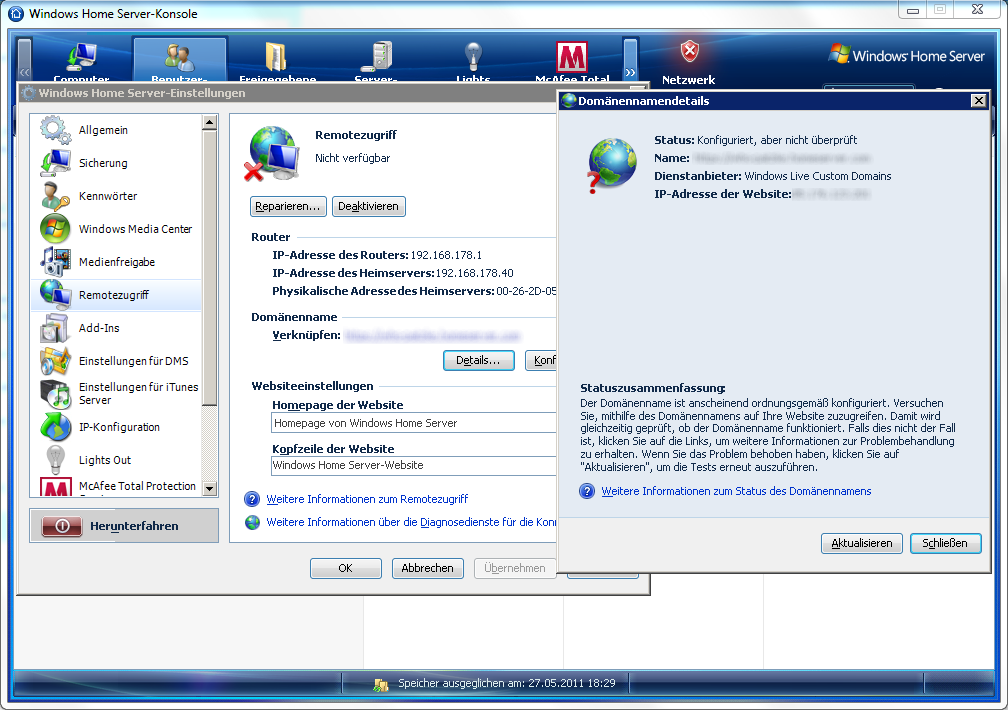Click home server IP 192.168.178.40

474,273
